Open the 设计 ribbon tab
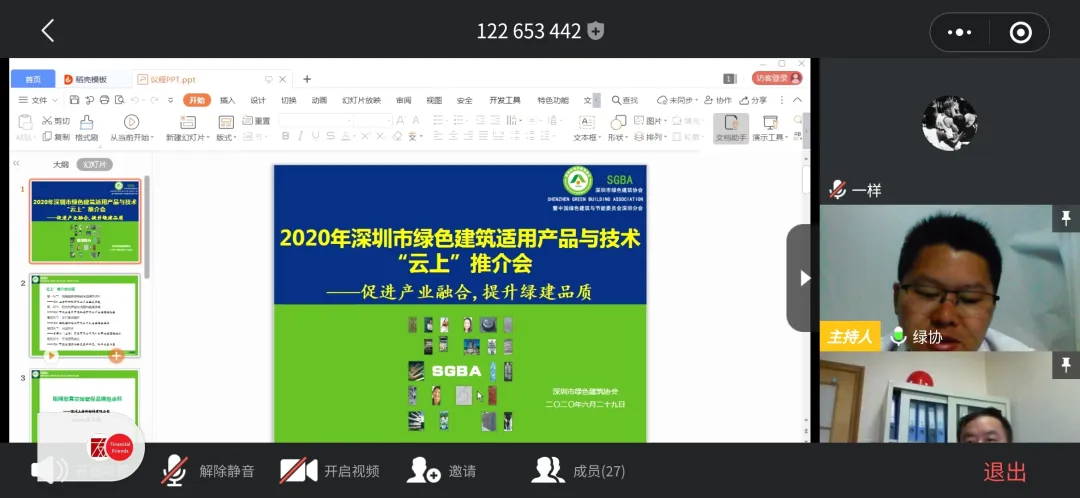The height and width of the screenshot is (498, 1080). pos(258,100)
